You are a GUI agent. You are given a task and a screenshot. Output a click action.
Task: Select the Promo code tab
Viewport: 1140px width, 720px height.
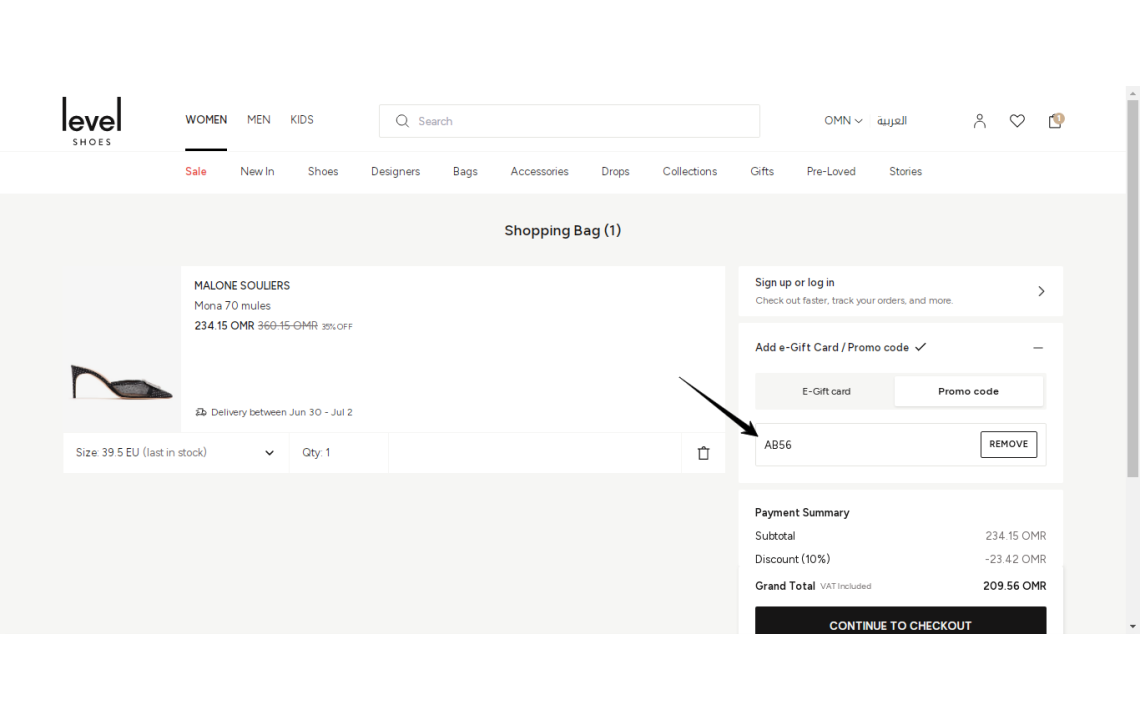tap(968, 391)
